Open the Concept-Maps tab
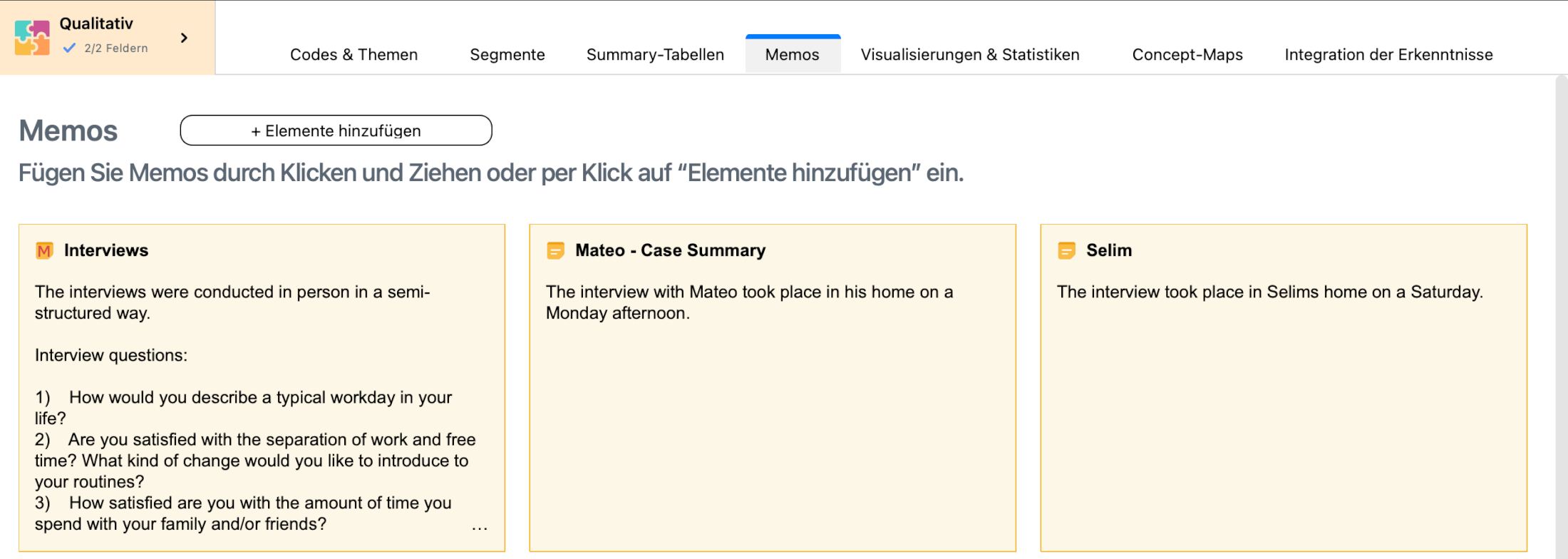This screenshot has height=559, width=1568. (1187, 55)
